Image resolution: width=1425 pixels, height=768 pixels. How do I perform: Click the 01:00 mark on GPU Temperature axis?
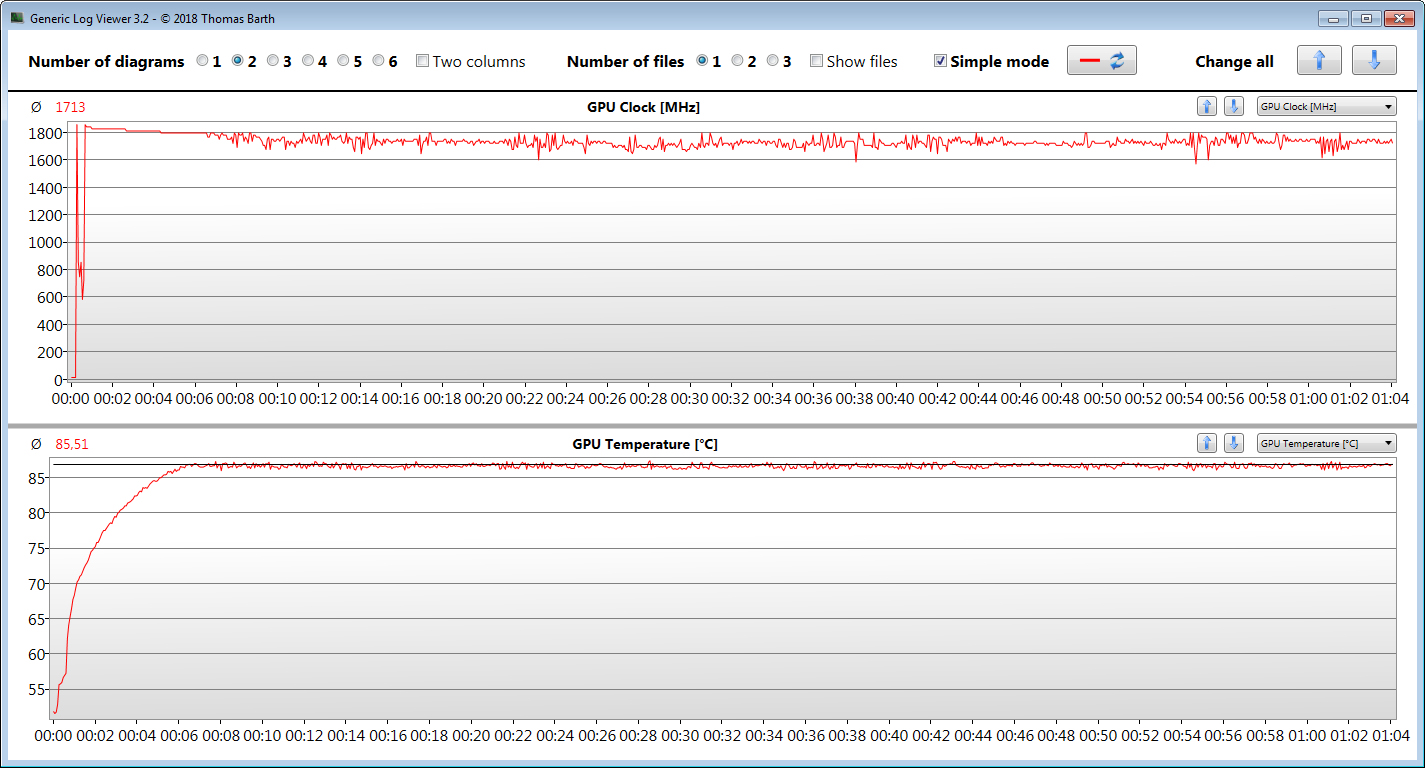[x=1307, y=735]
